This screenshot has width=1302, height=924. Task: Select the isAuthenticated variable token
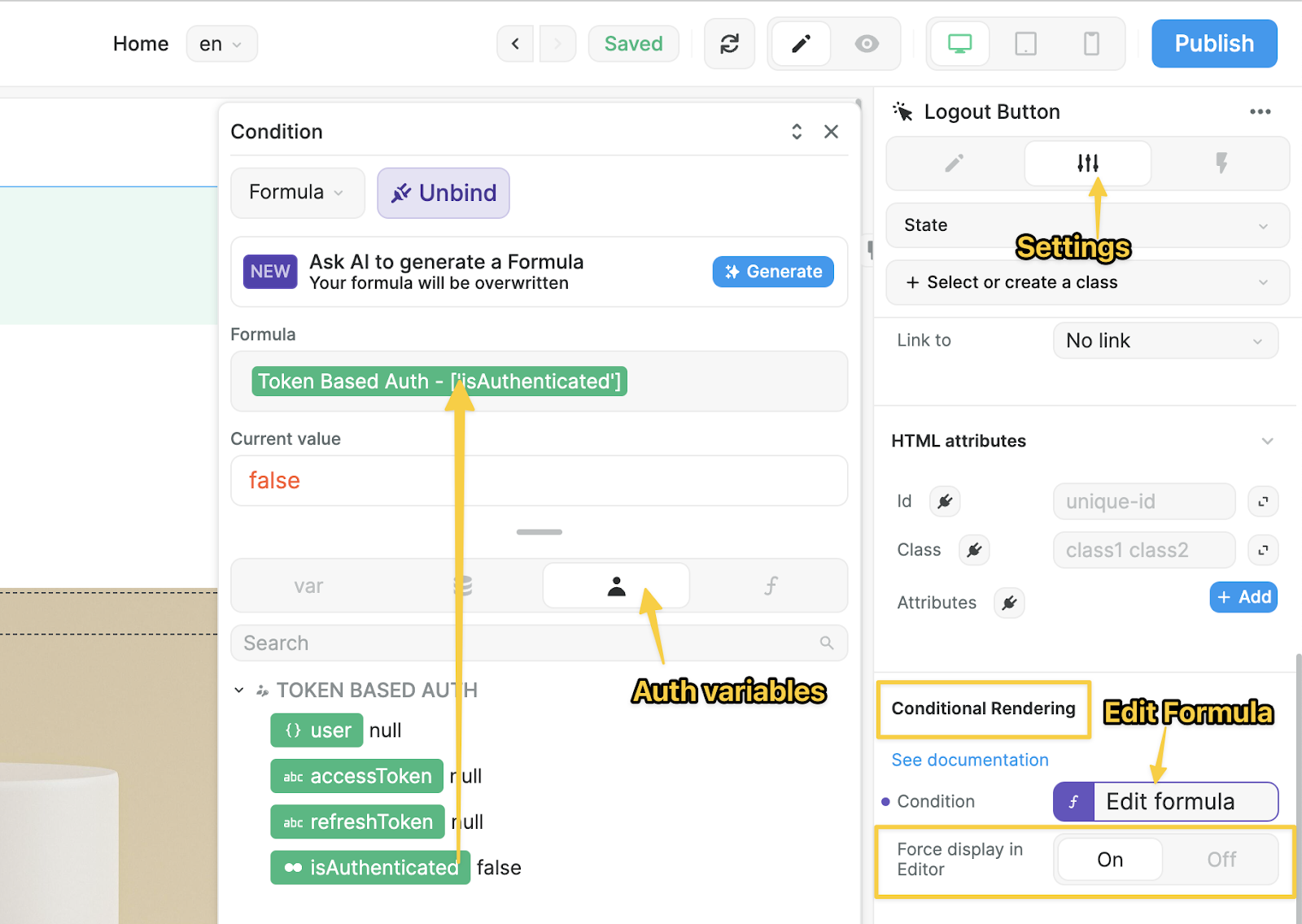(370, 867)
